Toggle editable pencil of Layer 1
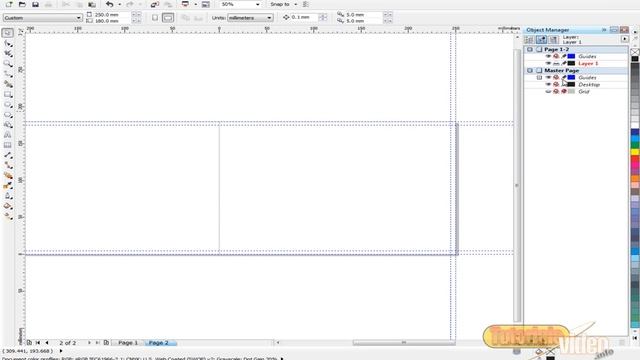The image size is (640, 360). click(564, 64)
